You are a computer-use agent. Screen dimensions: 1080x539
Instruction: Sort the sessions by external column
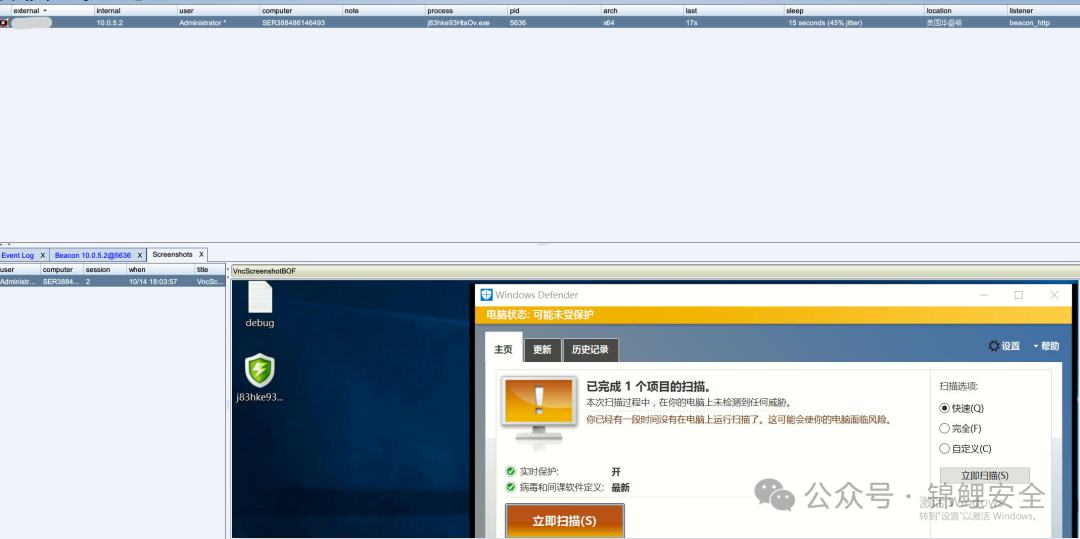click(x=52, y=11)
